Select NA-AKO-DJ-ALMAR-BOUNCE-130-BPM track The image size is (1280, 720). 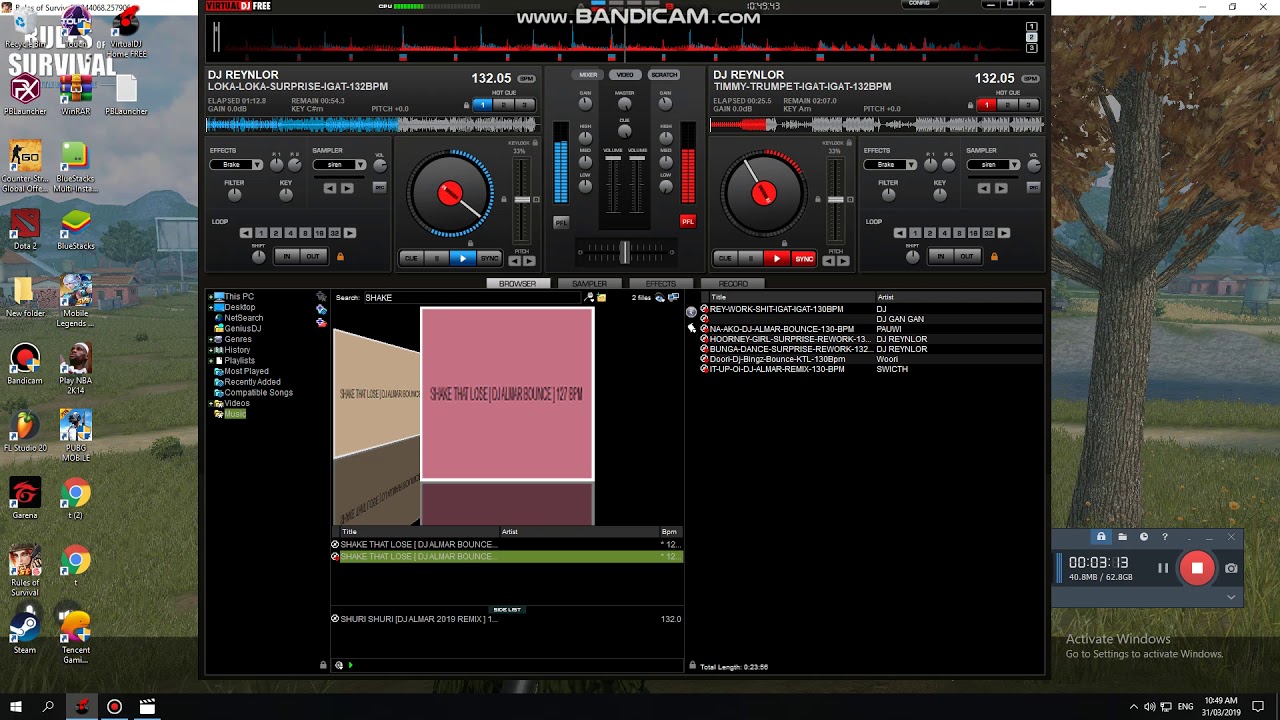[781, 329]
